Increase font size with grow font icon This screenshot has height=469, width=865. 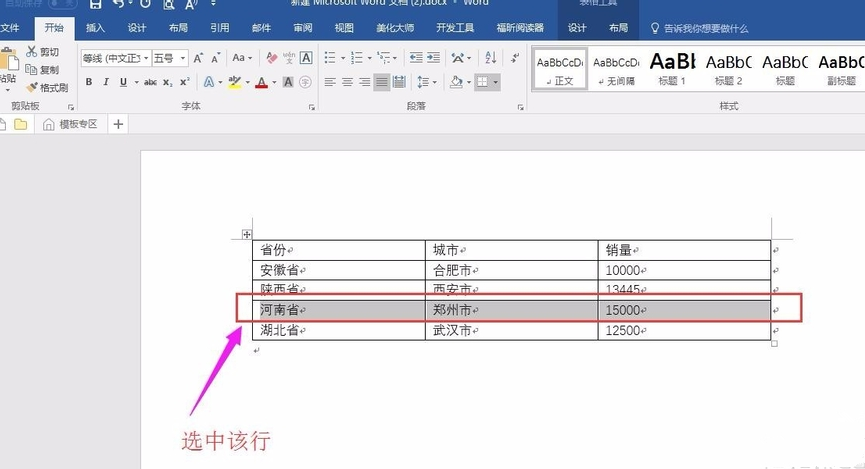[x=198, y=58]
